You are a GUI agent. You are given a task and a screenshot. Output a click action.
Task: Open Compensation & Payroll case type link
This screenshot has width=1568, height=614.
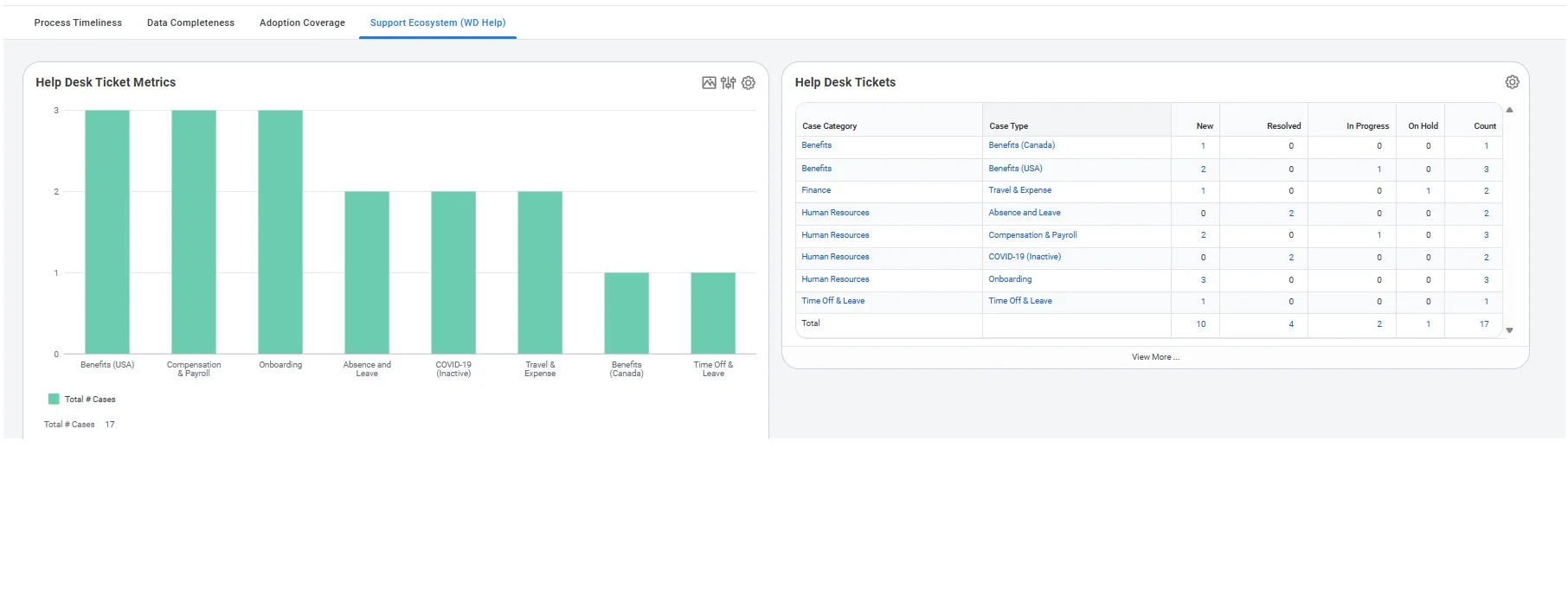pos(1033,235)
